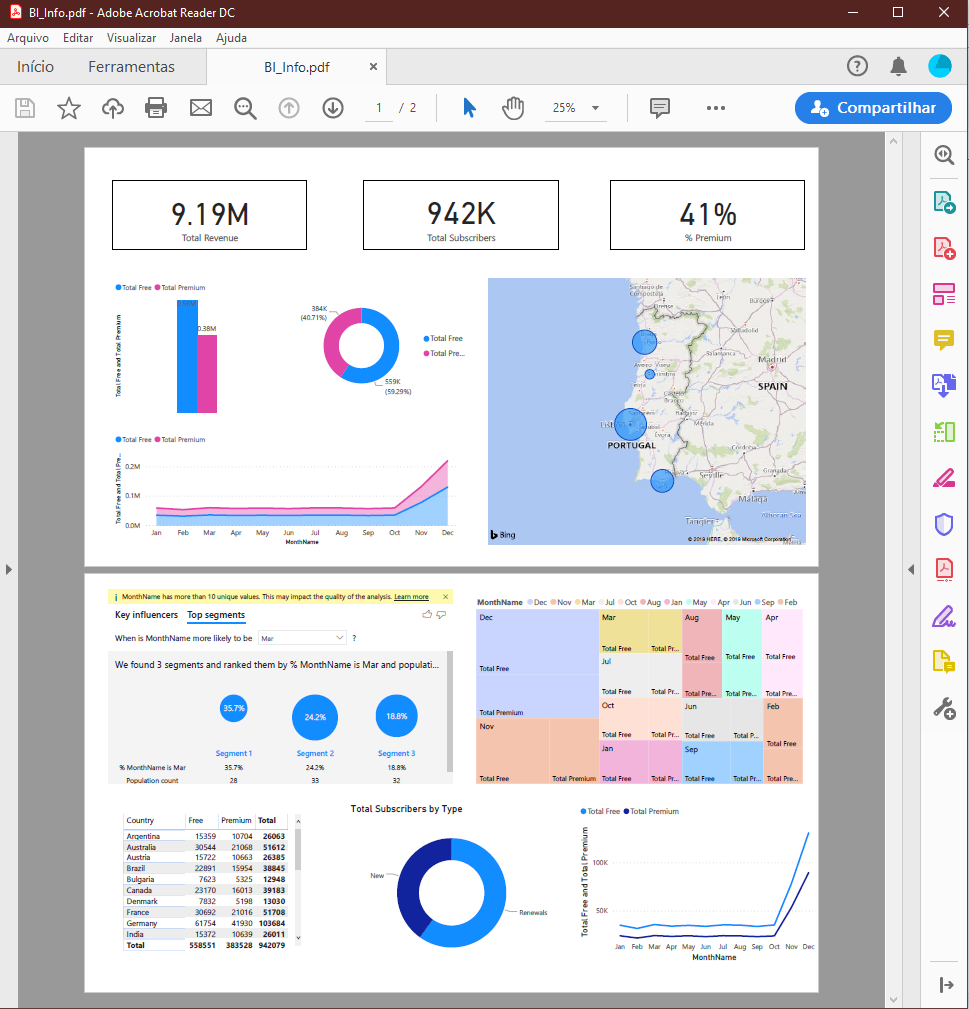969x1009 pixels.
Task: Click the page number input field
Action: pos(379,108)
